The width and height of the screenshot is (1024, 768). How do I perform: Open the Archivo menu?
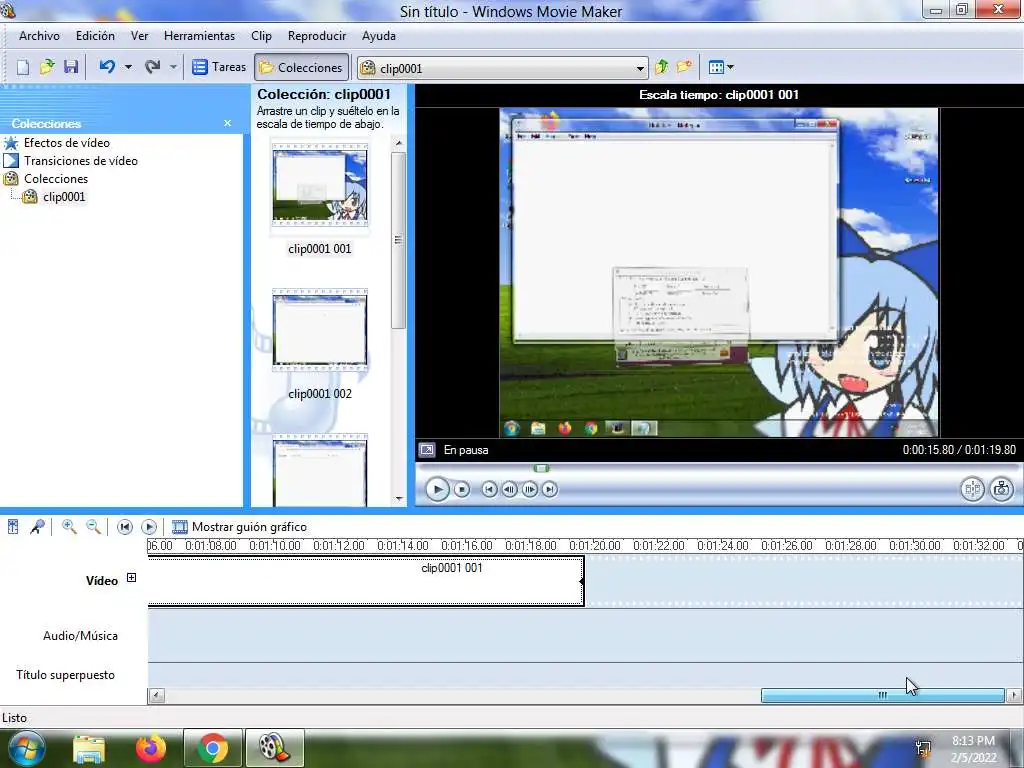[39, 36]
